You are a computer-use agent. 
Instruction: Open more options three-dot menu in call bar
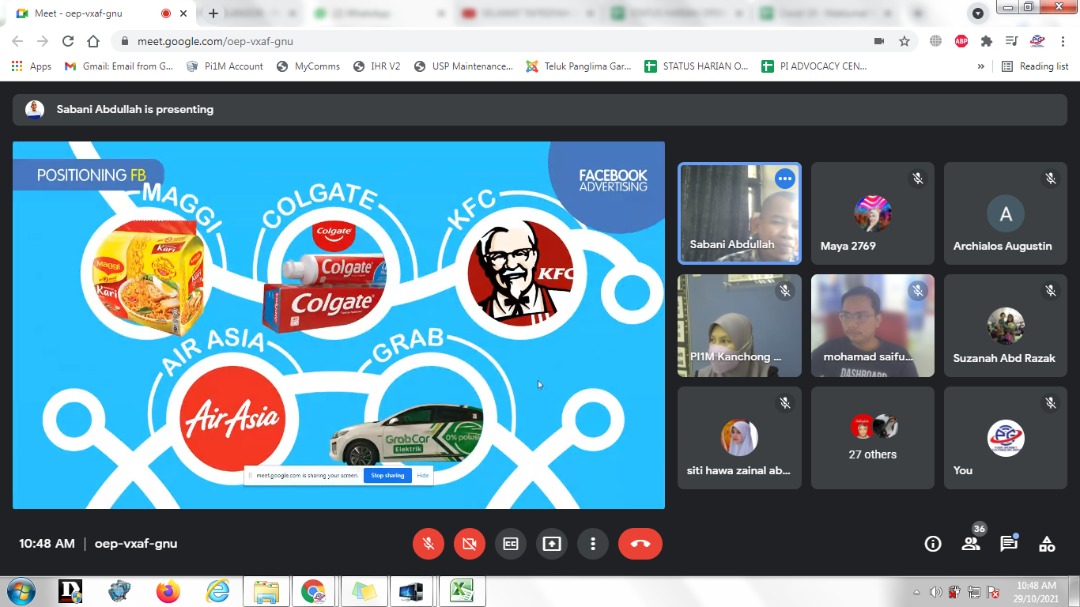click(x=592, y=544)
